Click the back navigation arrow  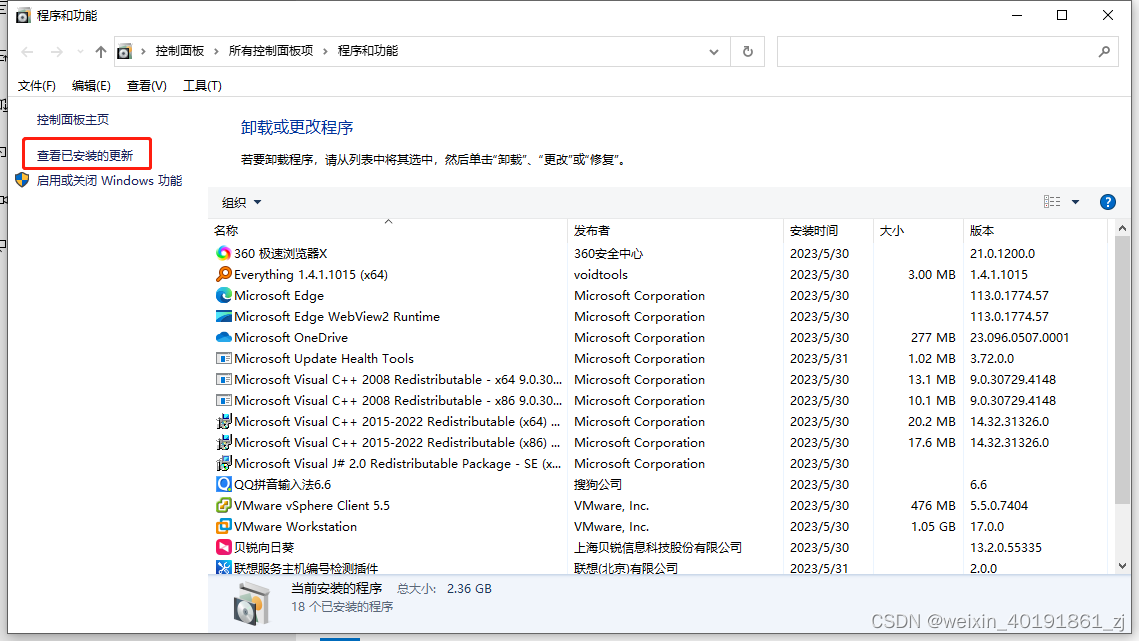[28, 52]
